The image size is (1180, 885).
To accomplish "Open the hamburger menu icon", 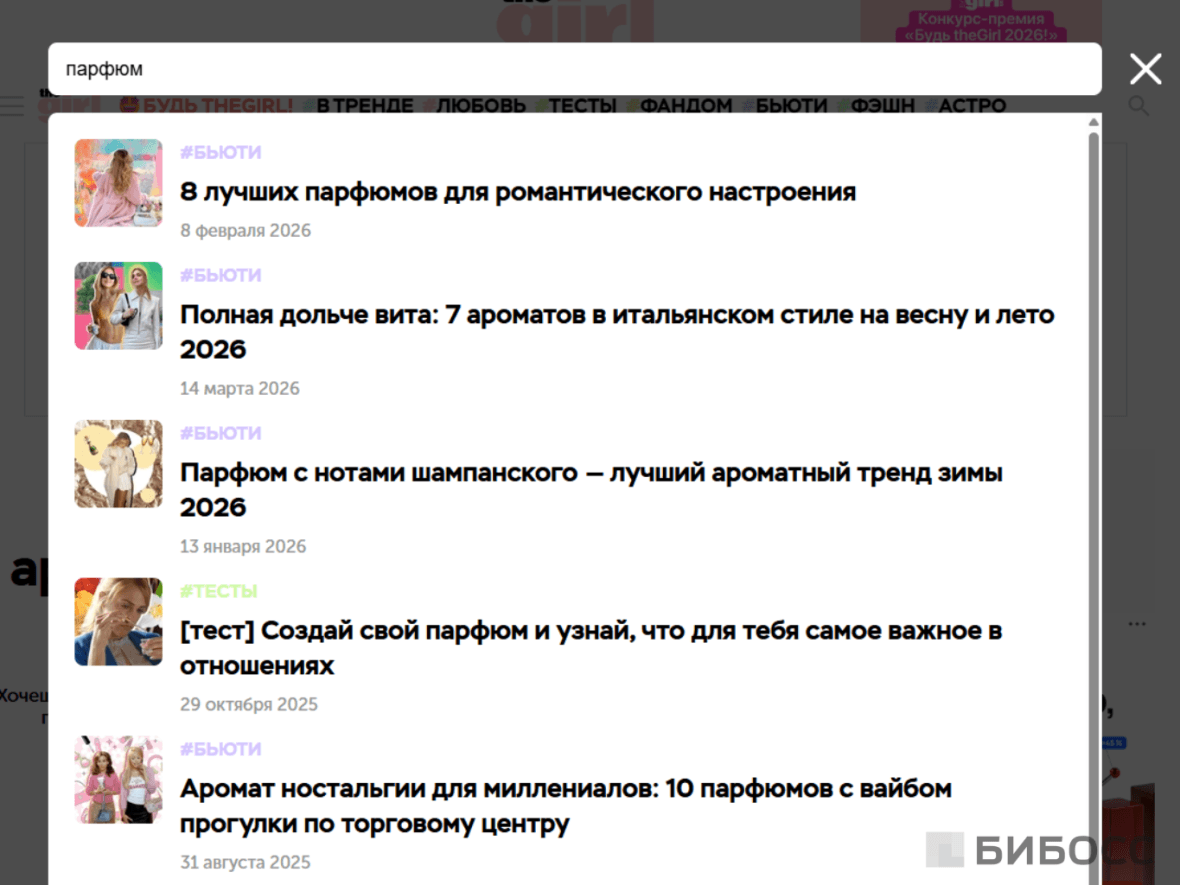I will point(12,106).
